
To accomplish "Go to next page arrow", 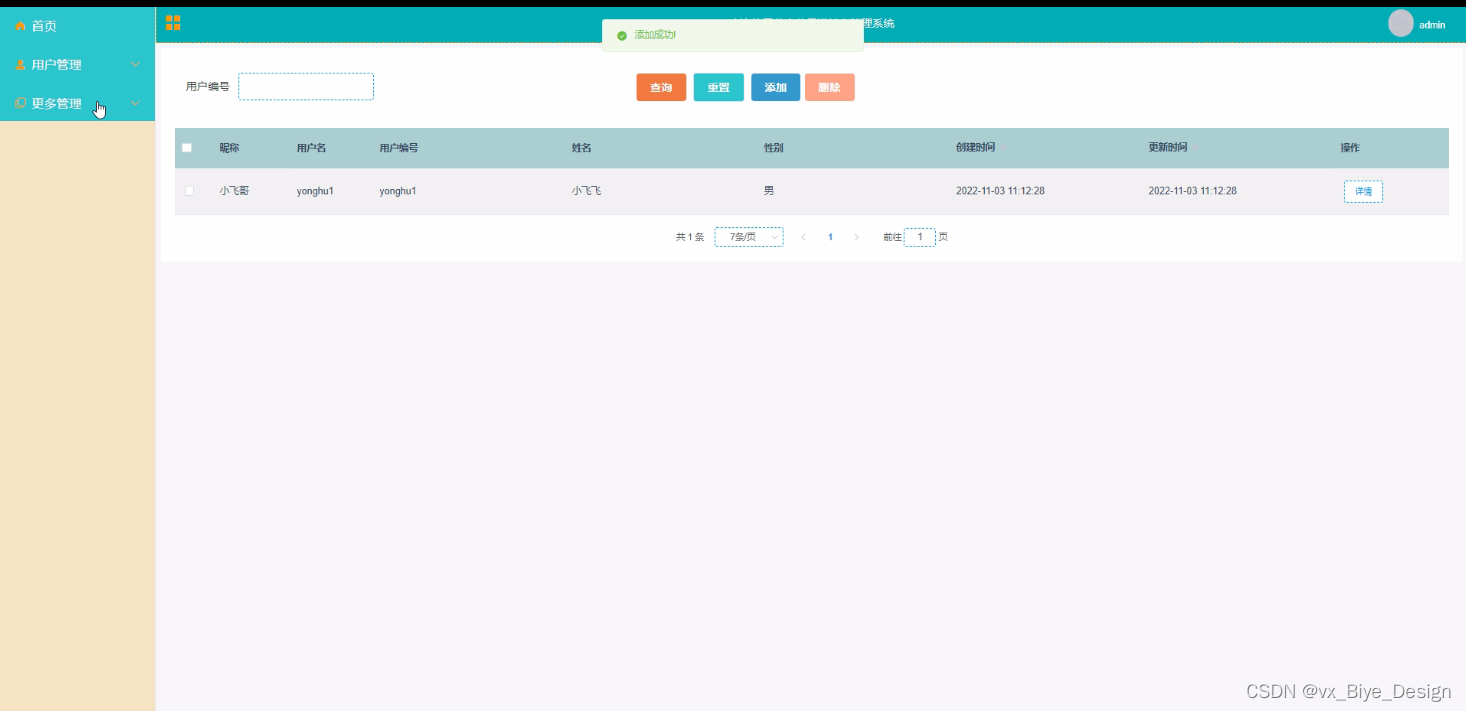I will click(856, 237).
